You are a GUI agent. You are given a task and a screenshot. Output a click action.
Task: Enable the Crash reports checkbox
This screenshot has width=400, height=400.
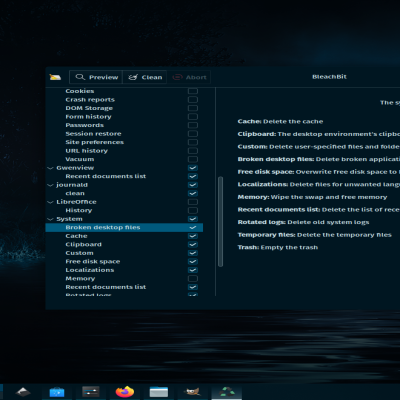(x=193, y=100)
